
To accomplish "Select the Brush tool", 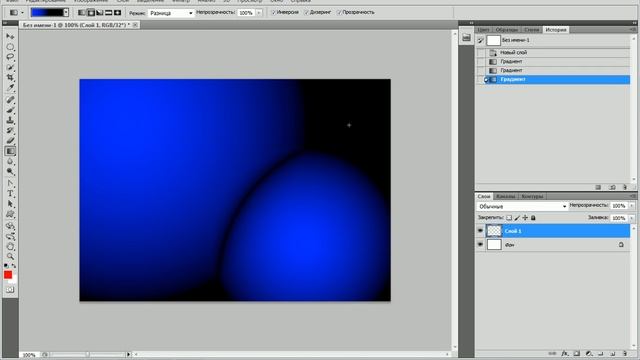I will 10,110.
